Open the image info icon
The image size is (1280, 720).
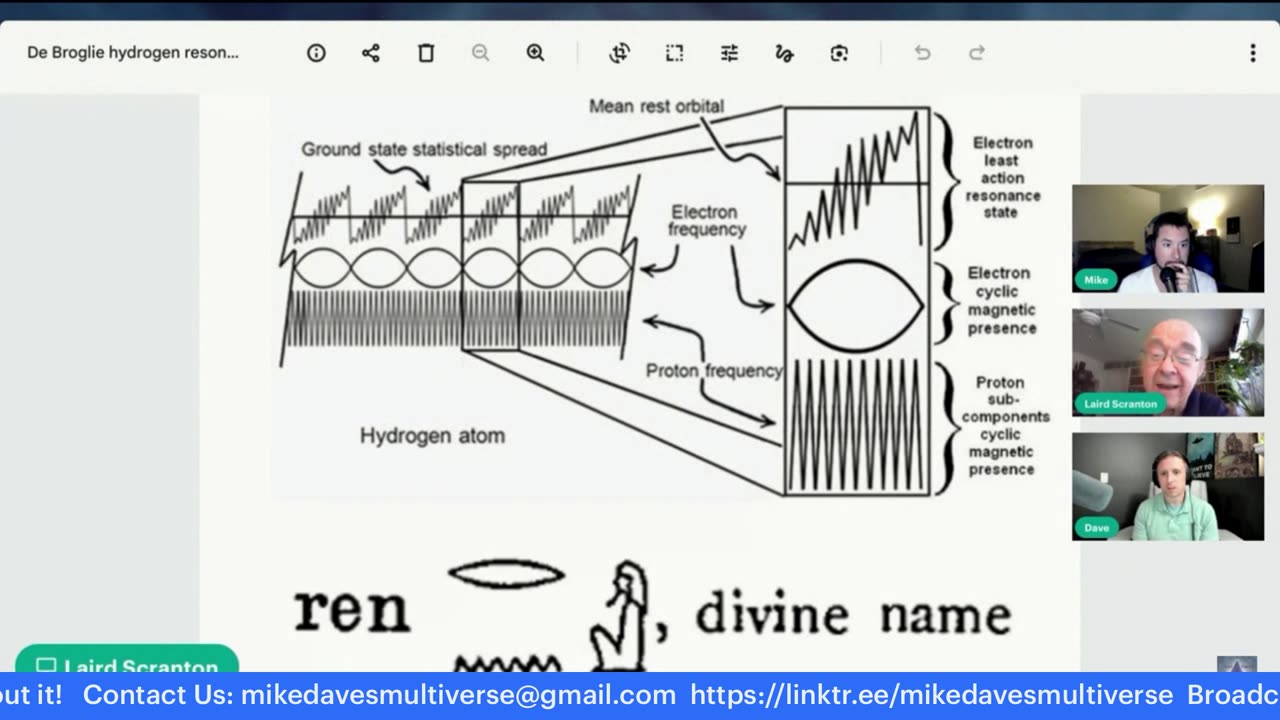point(316,53)
